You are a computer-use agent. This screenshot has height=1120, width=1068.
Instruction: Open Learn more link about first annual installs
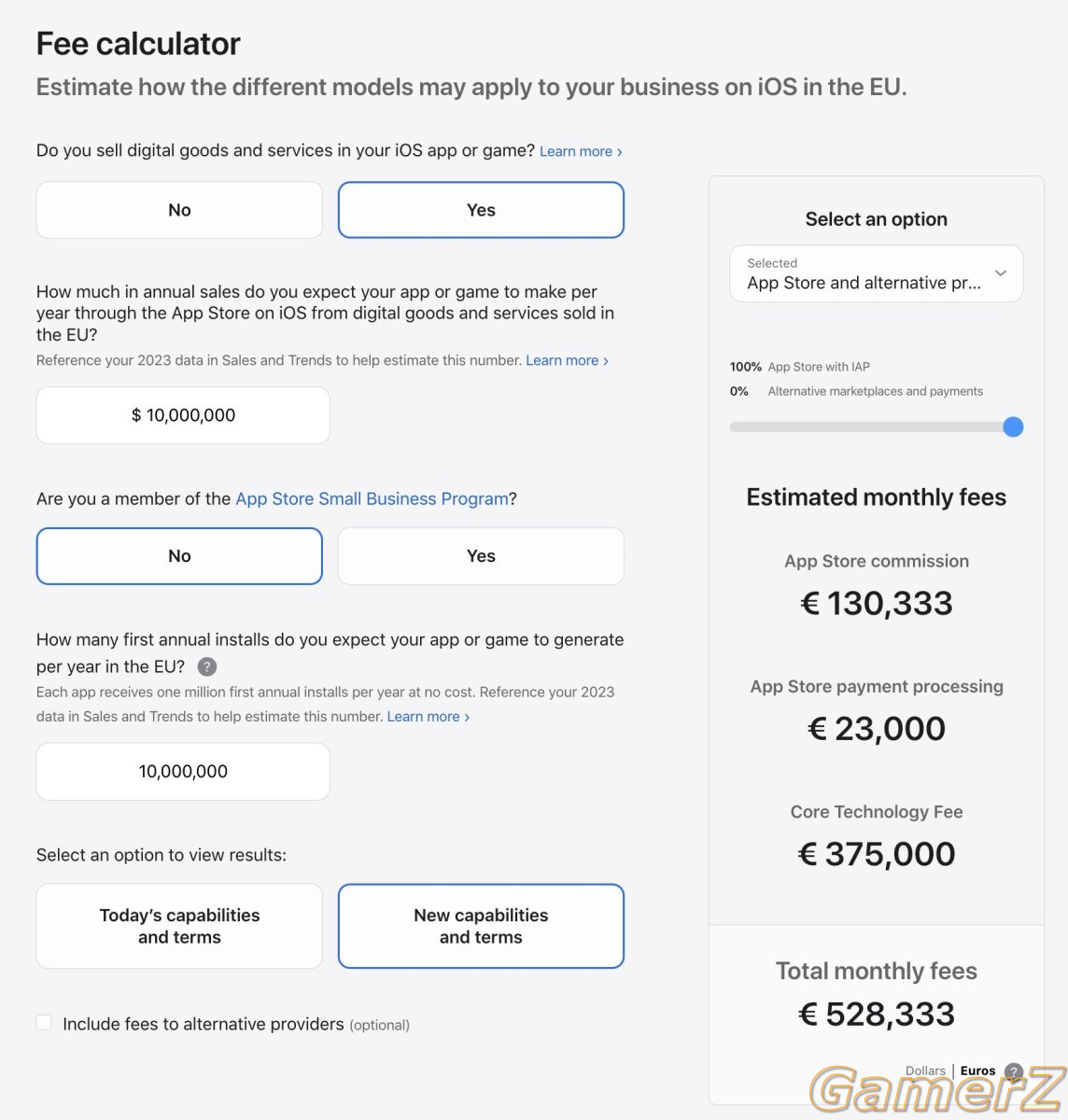pos(429,717)
